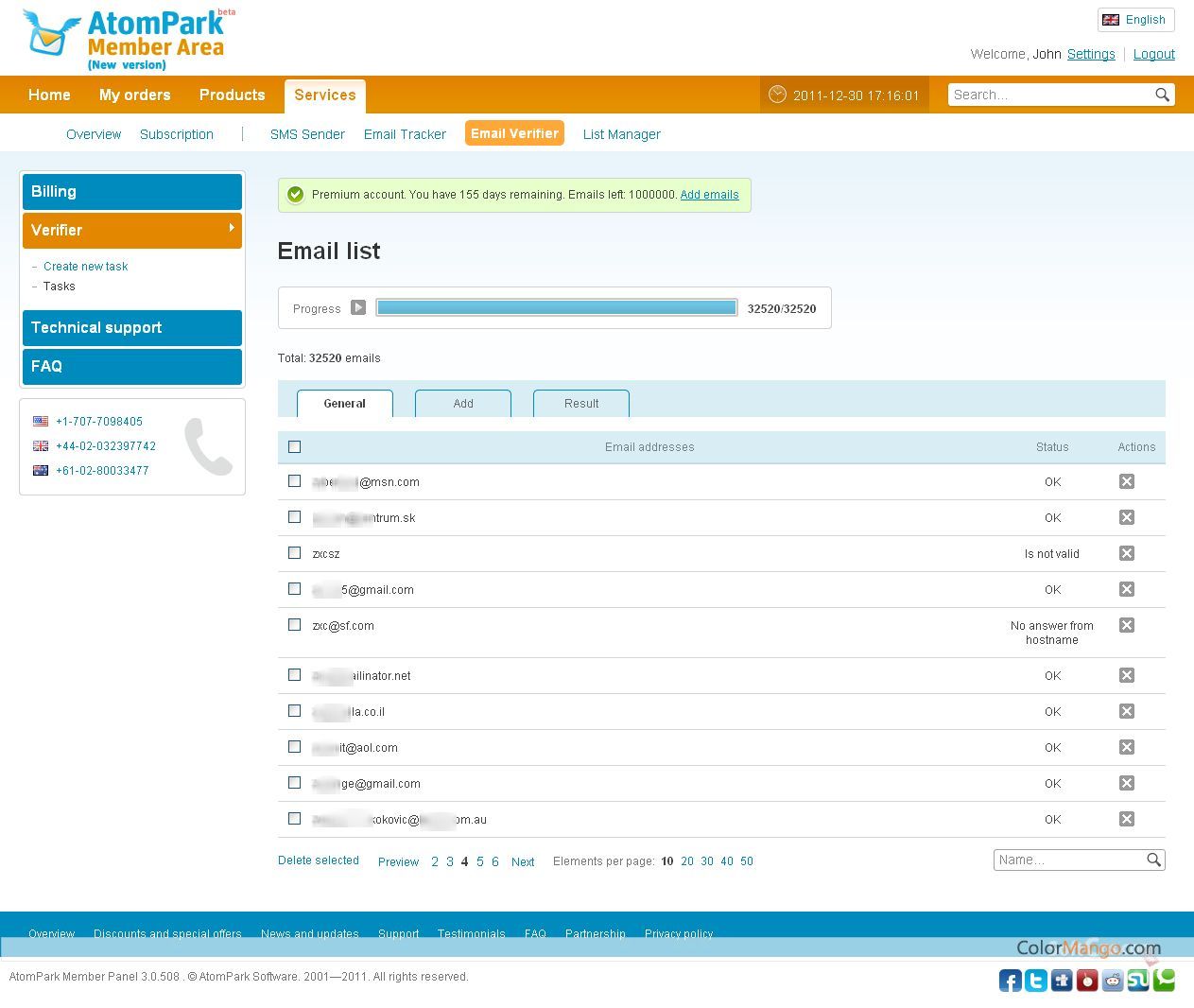The width and height of the screenshot is (1194, 1008).
Task: Open the Facebook icon in footer
Action: [1010, 981]
